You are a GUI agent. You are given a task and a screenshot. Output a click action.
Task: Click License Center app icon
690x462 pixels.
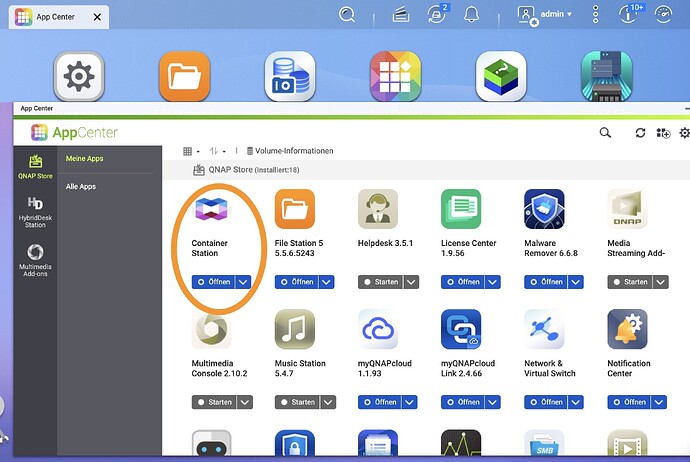[x=461, y=209]
